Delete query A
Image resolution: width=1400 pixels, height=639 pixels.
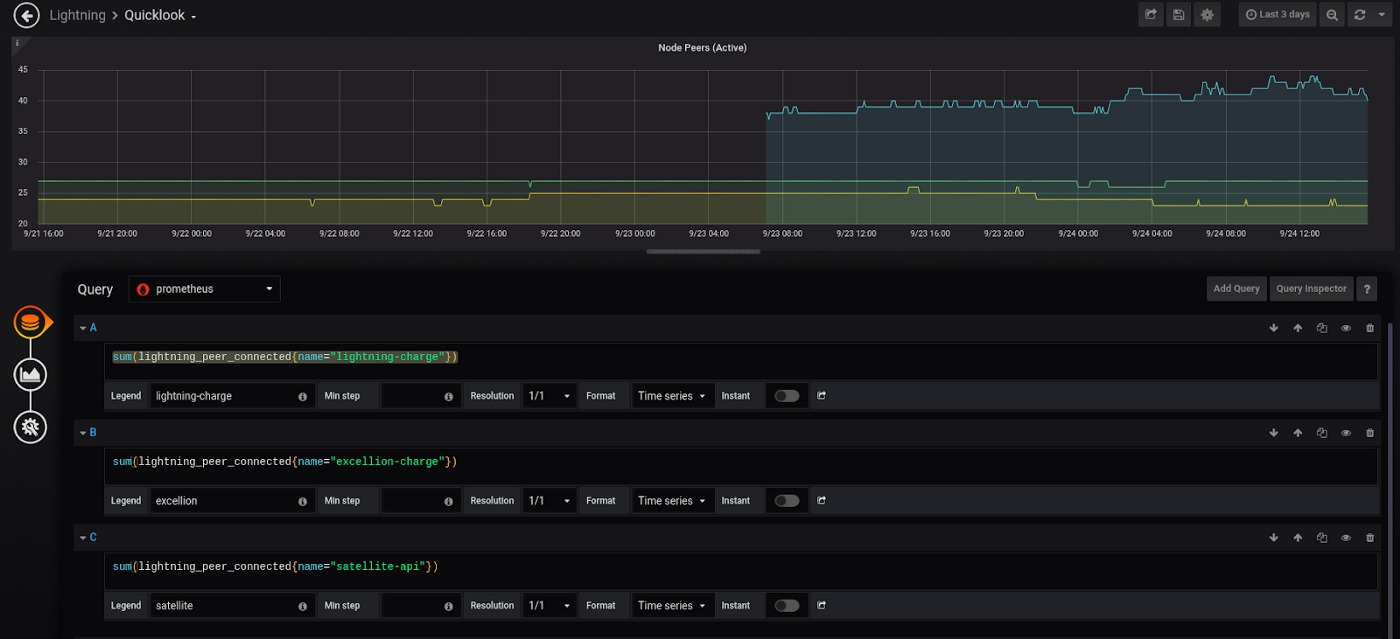coord(1370,328)
